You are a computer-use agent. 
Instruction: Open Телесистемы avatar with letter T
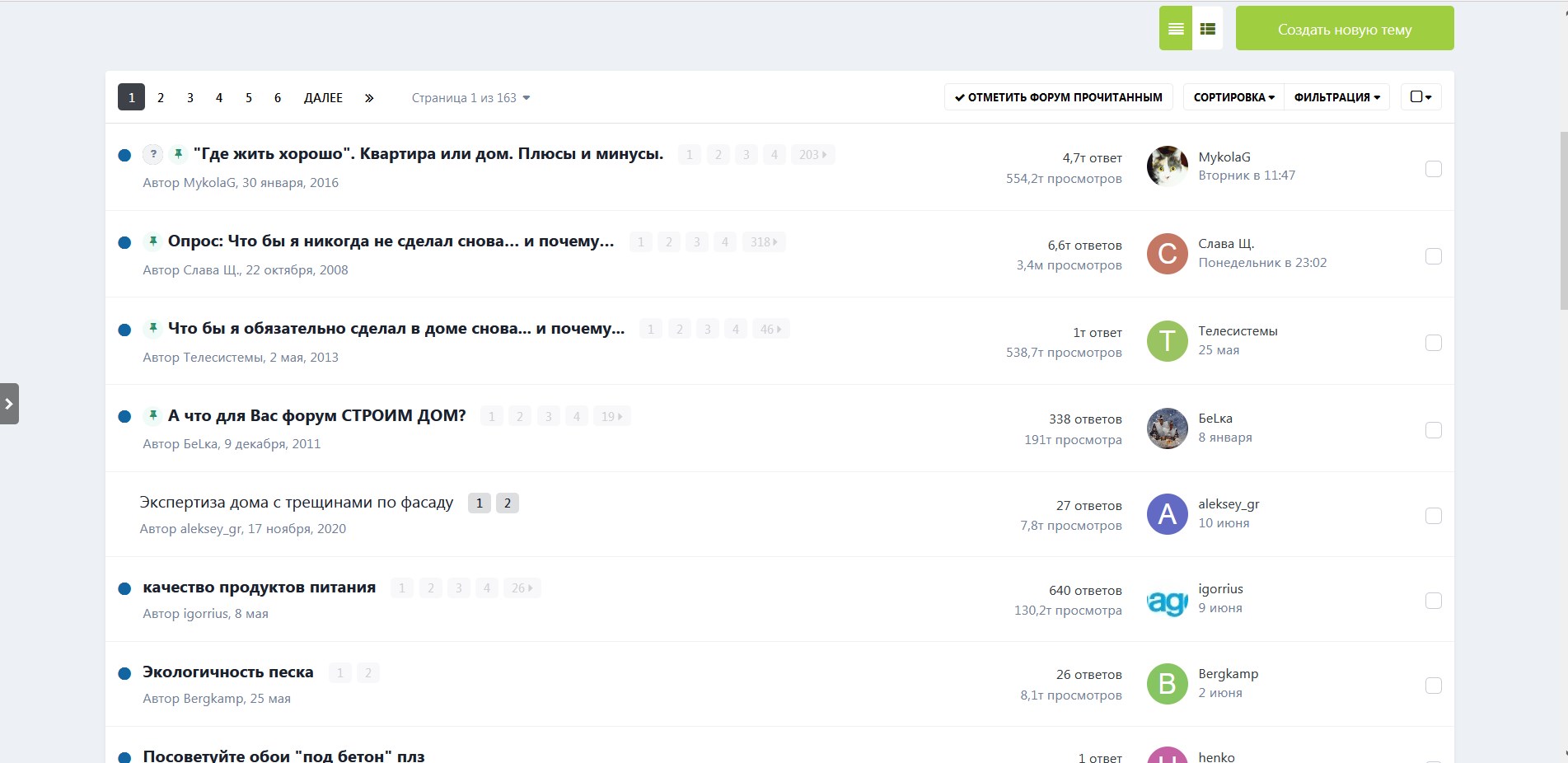pyautogui.click(x=1168, y=341)
